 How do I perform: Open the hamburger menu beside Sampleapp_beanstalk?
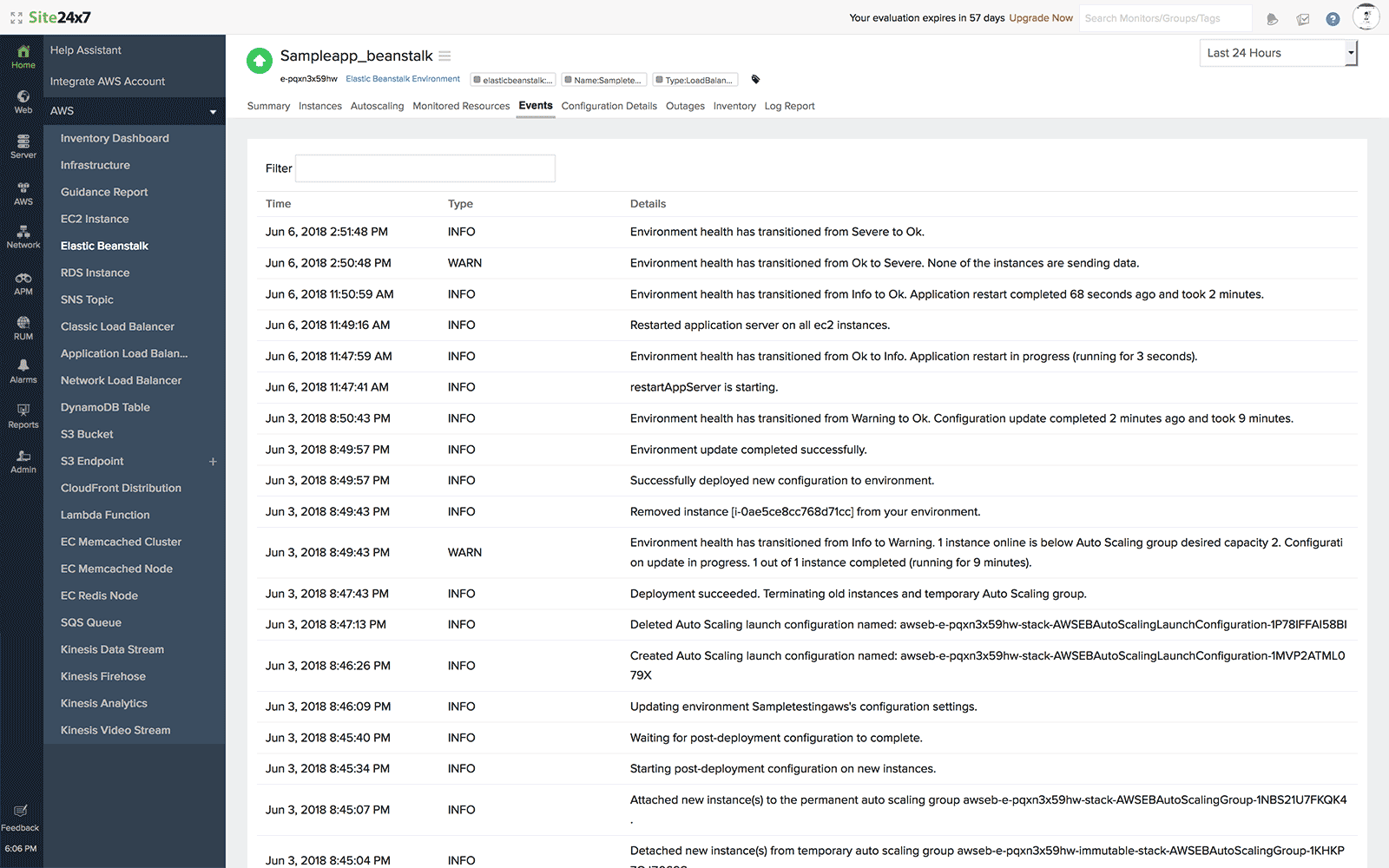click(444, 56)
